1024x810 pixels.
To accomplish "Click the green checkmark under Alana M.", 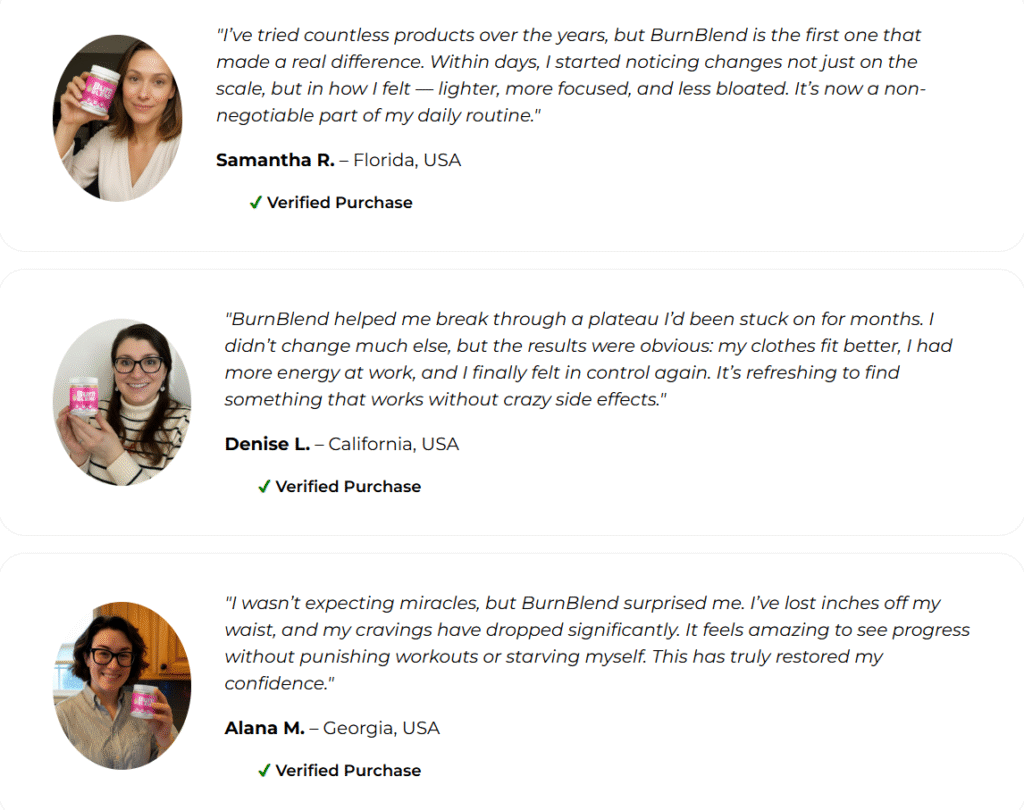I will click(264, 771).
